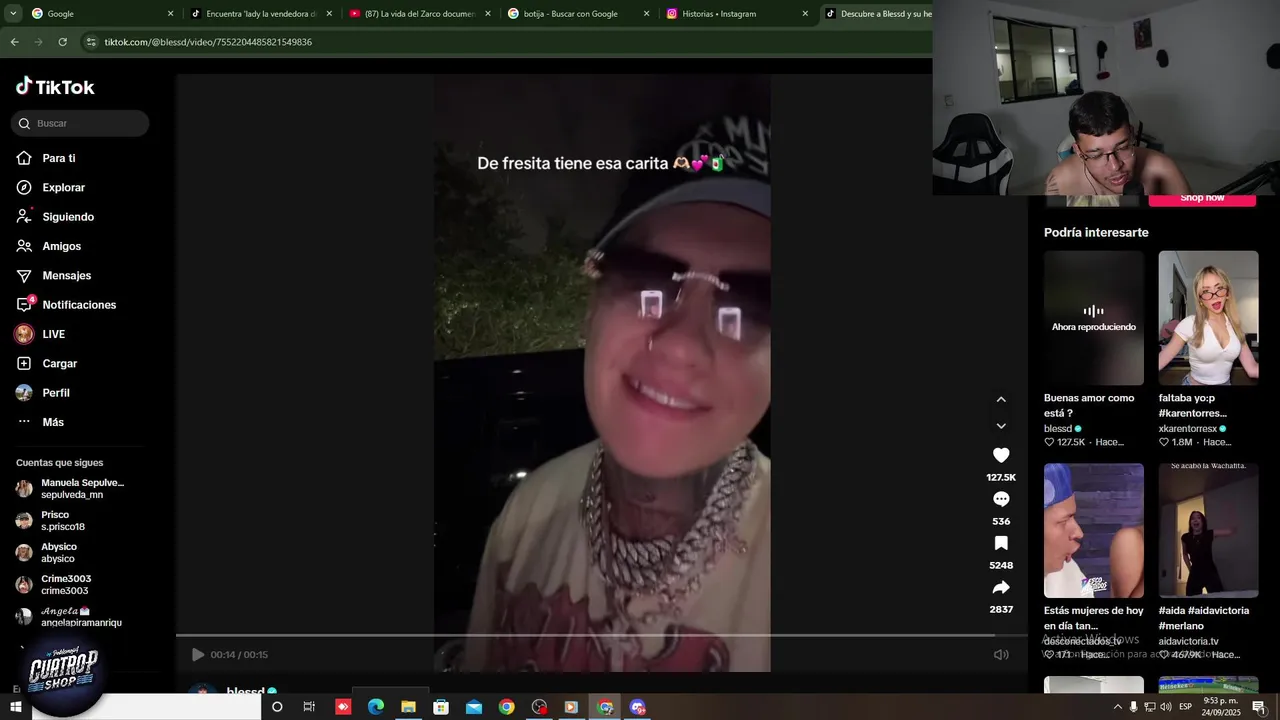
Task: Go to next video with down chevron
Action: 1001,426
